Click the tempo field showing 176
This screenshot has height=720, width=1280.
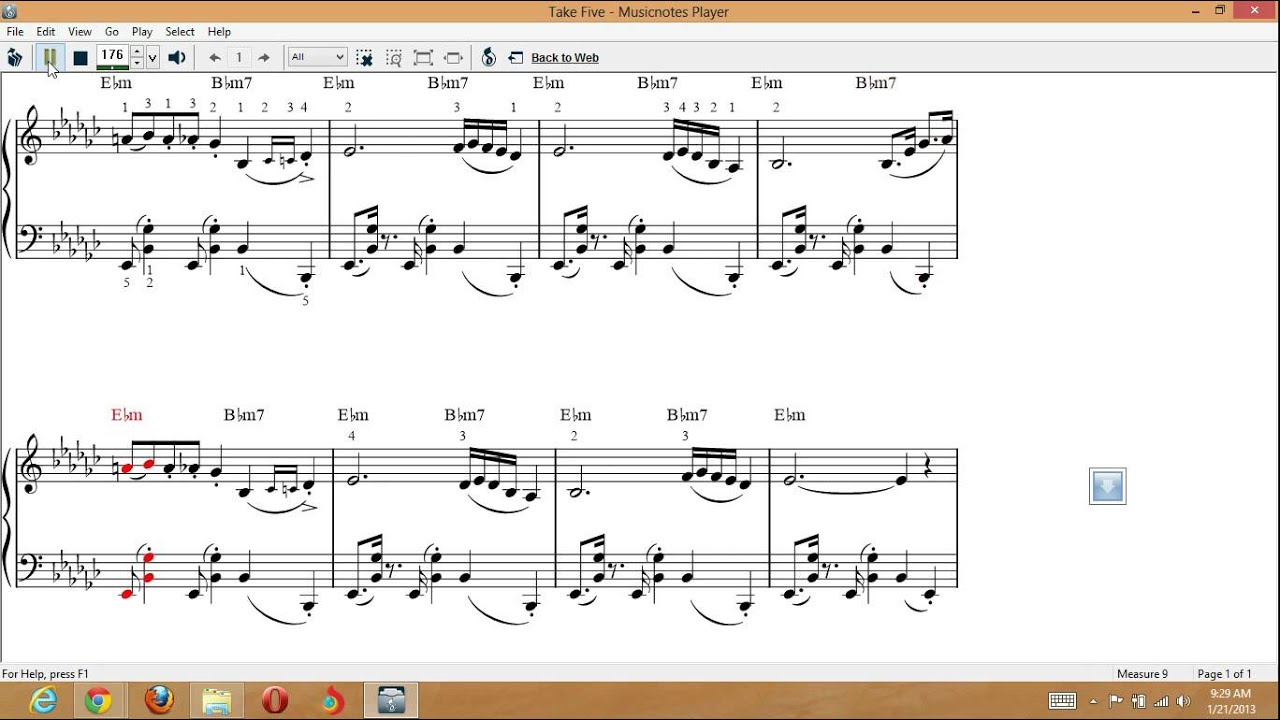112,56
